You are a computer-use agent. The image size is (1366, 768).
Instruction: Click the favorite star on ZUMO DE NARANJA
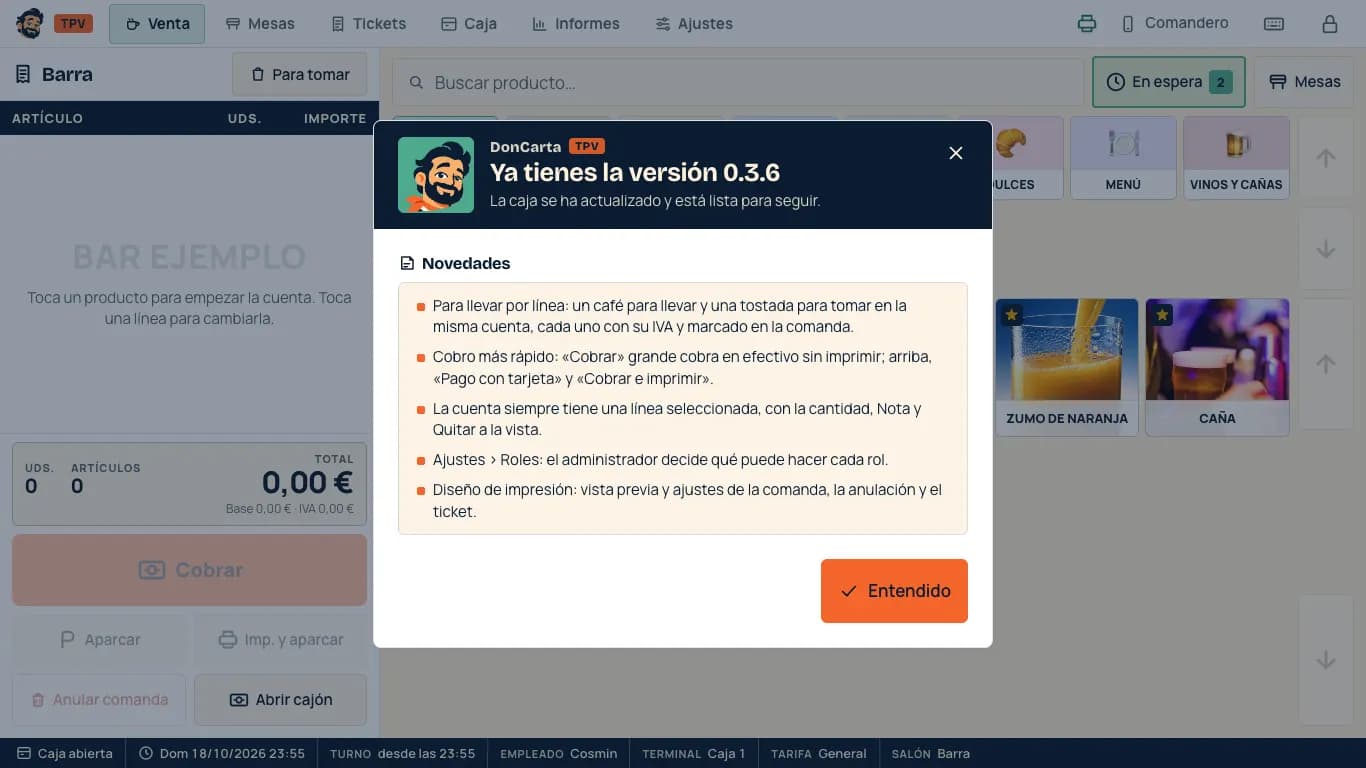1011,315
